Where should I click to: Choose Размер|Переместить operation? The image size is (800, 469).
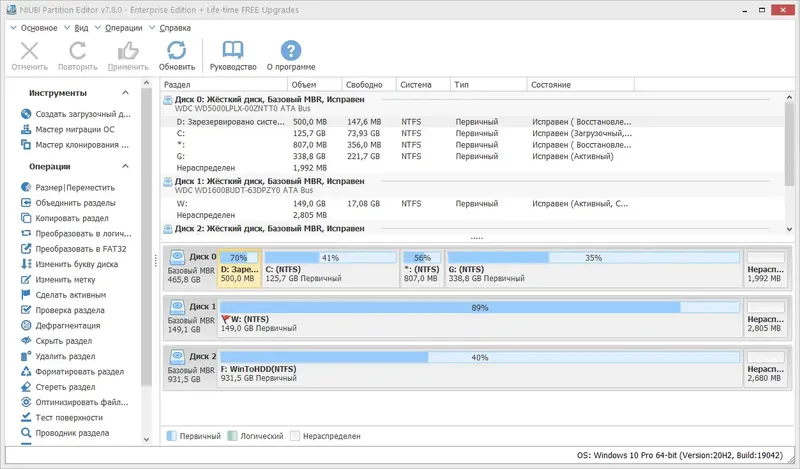point(68,187)
